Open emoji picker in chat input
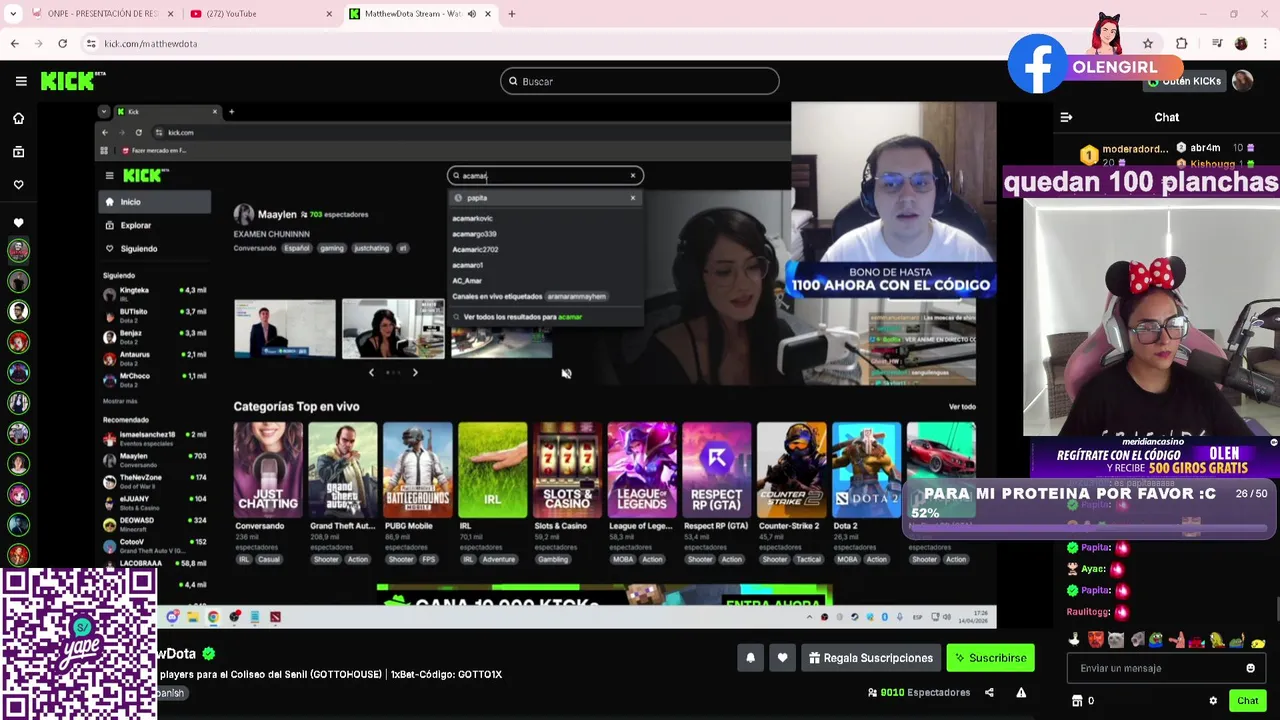Screen dimensions: 1280x720 click(1250, 668)
